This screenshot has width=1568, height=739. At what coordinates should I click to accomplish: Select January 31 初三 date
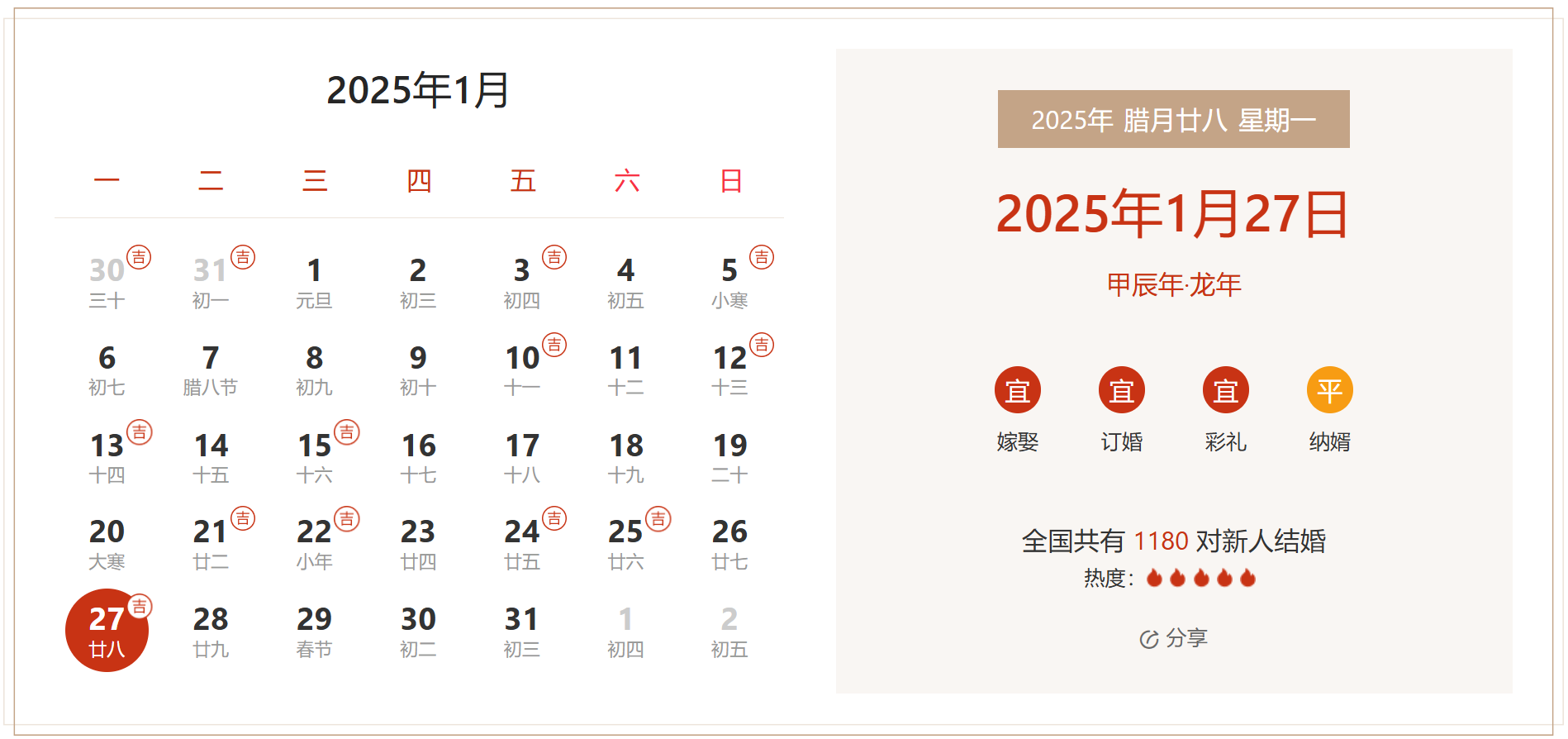pos(522,632)
